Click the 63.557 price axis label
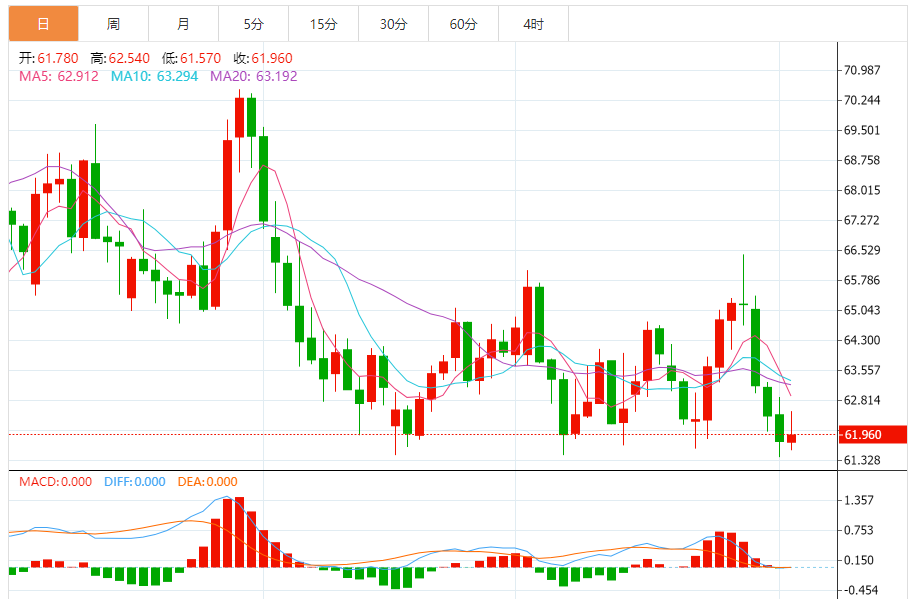The image size is (911, 599). click(862, 370)
